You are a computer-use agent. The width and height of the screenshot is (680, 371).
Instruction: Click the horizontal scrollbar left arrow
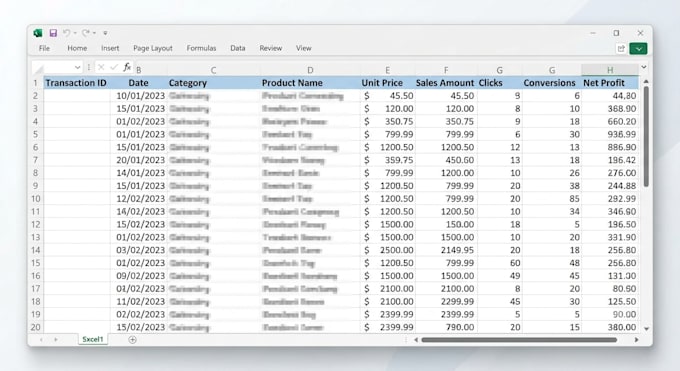pyautogui.click(x=416, y=340)
